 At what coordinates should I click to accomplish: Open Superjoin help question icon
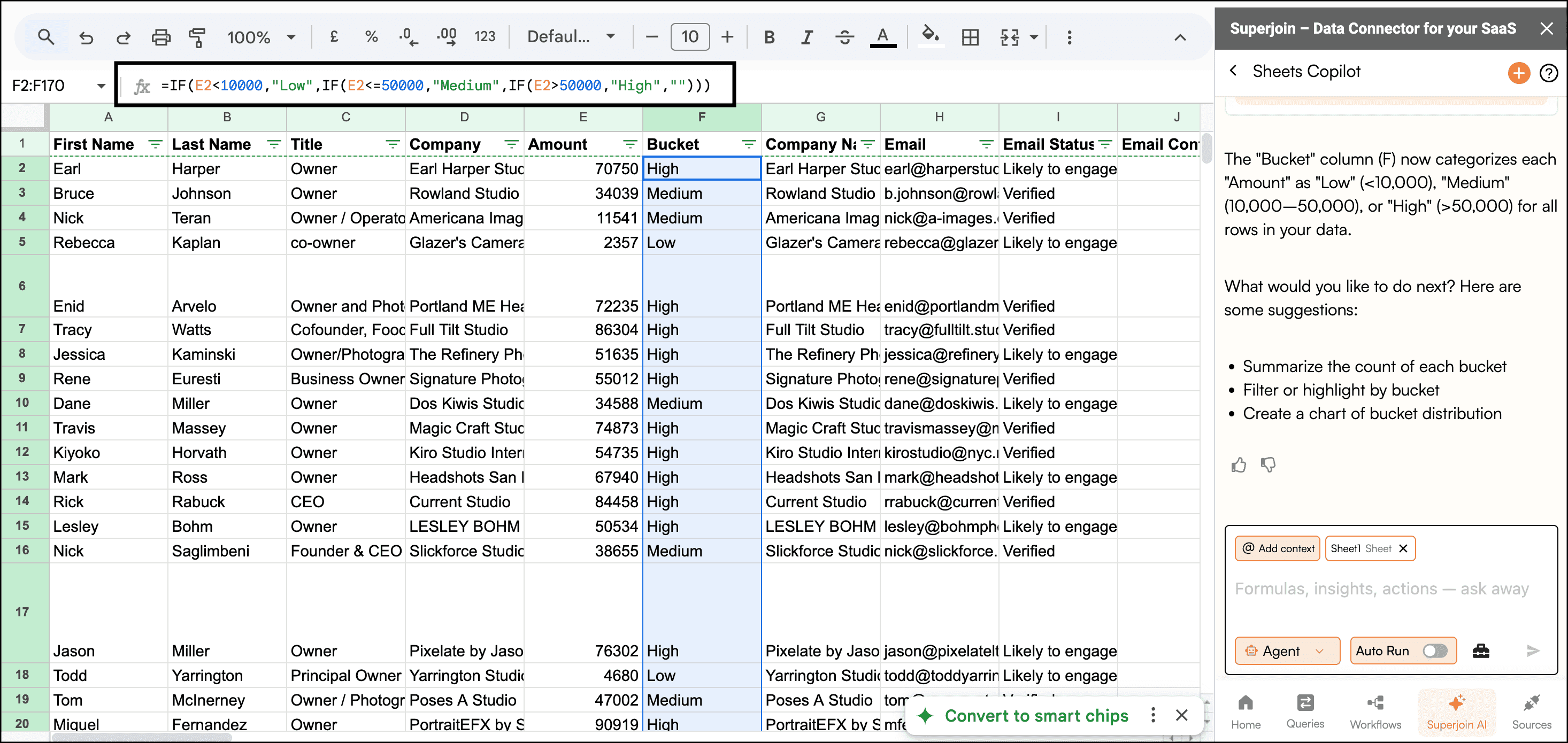click(x=1549, y=73)
